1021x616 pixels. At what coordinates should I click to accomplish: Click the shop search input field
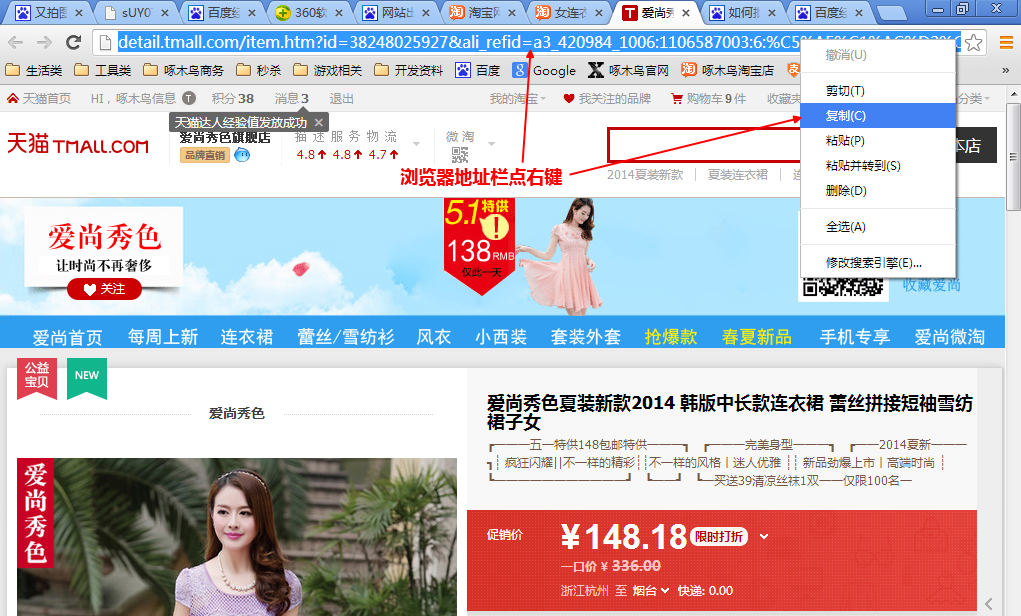click(705, 145)
